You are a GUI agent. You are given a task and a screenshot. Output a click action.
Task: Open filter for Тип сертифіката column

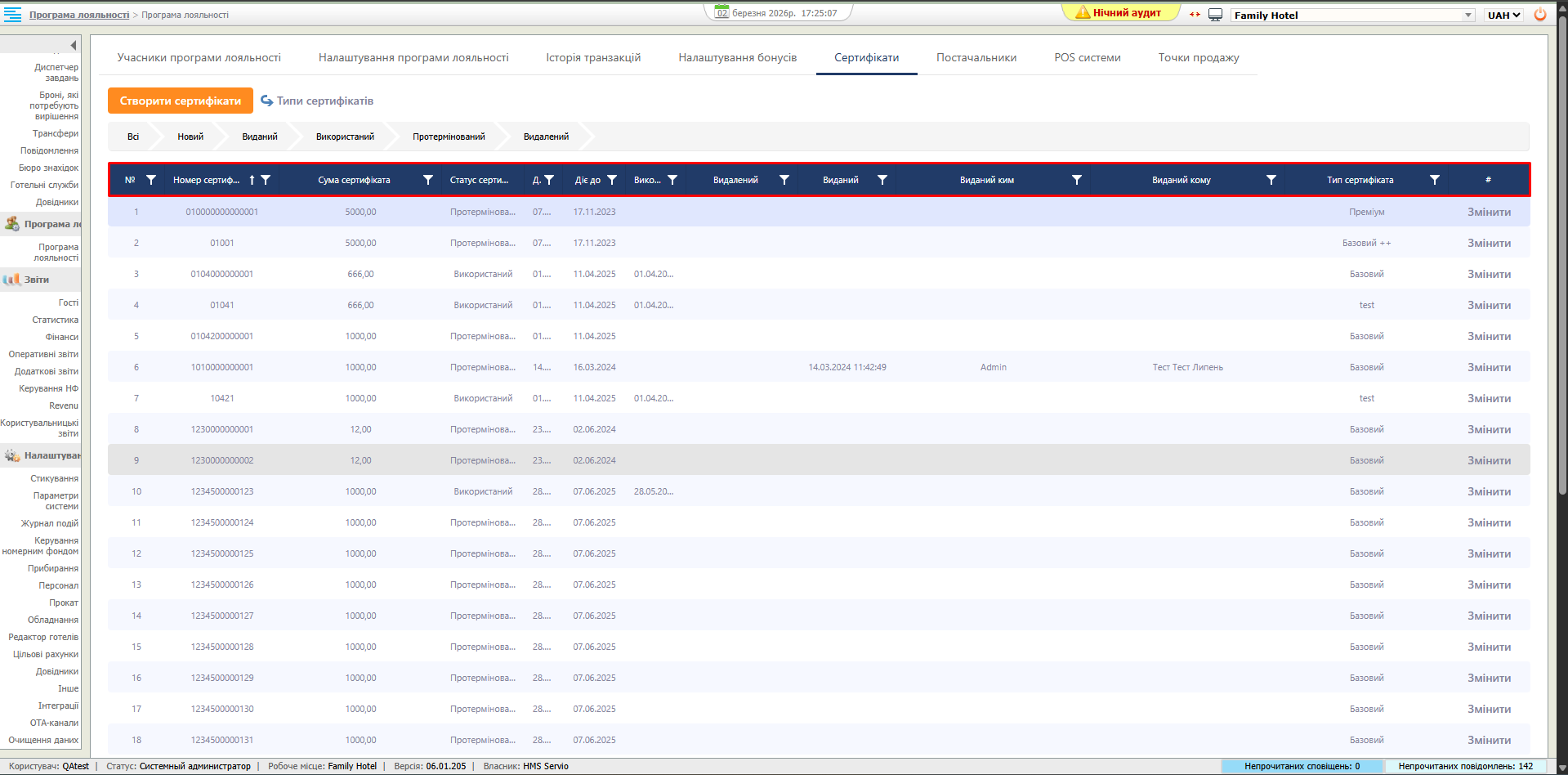pos(1434,180)
